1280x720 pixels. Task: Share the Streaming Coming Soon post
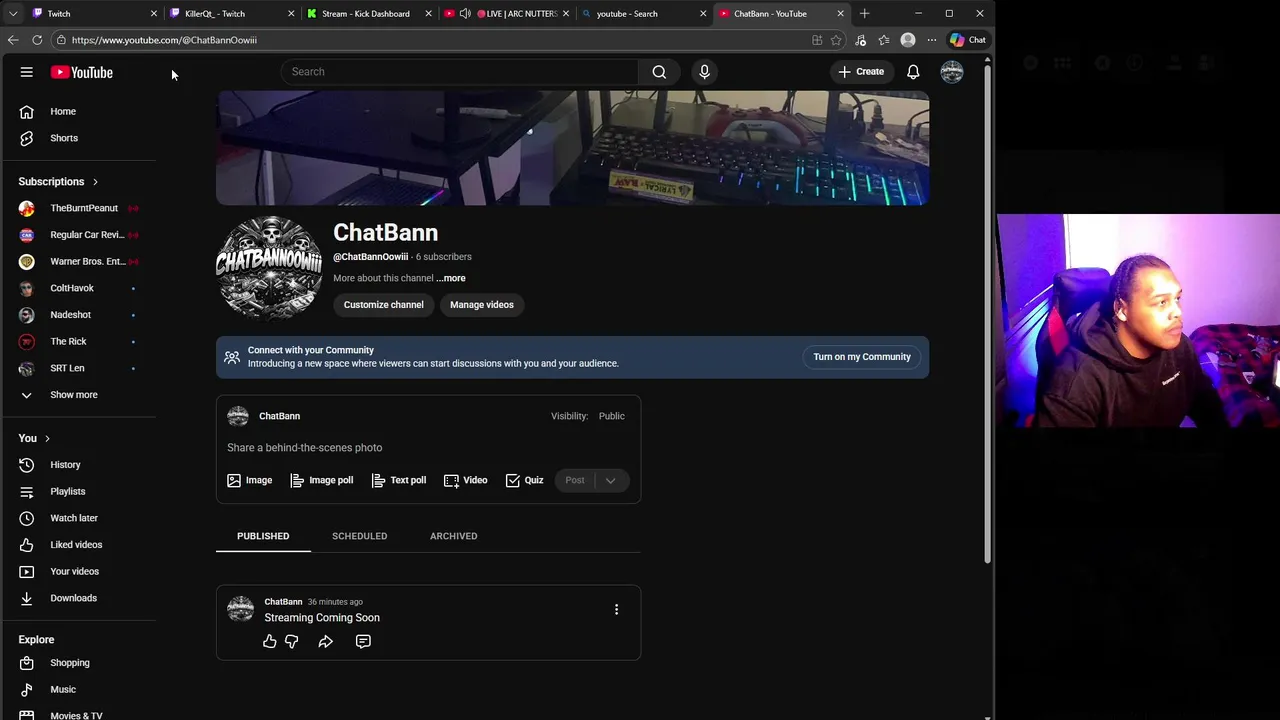click(325, 641)
